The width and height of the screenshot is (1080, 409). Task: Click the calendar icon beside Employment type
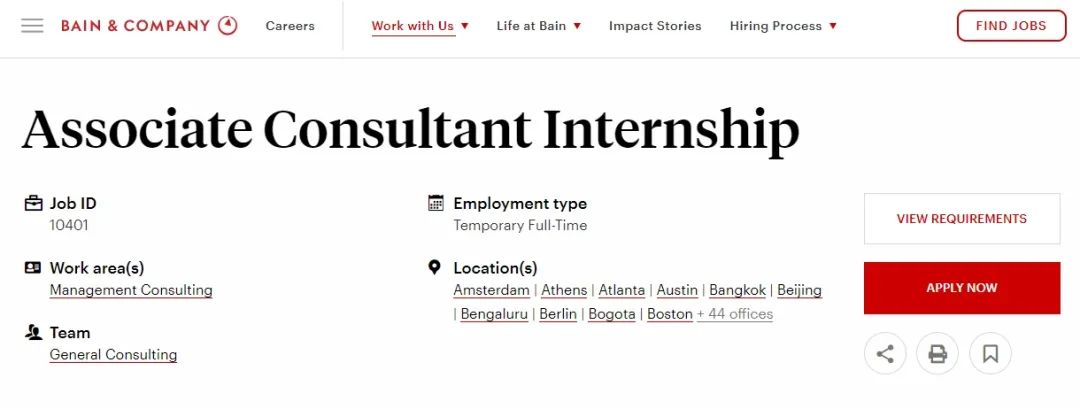click(x=435, y=203)
